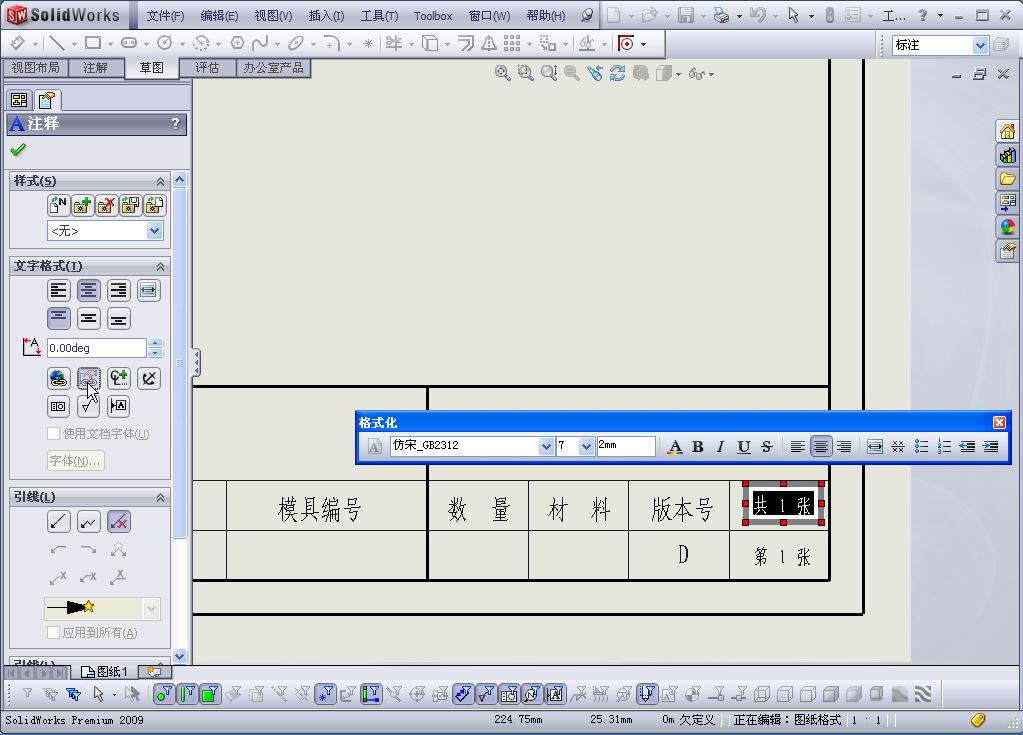The image size is (1023, 735).
Task: Open the 标注 layer dropdown
Action: coord(980,45)
